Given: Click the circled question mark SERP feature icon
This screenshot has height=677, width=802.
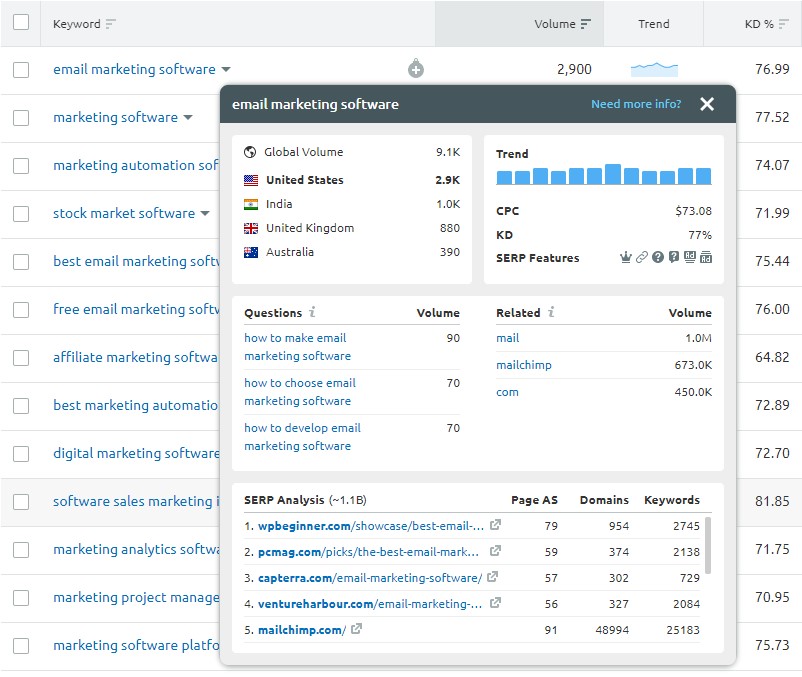Looking at the screenshot, I should [x=658, y=257].
